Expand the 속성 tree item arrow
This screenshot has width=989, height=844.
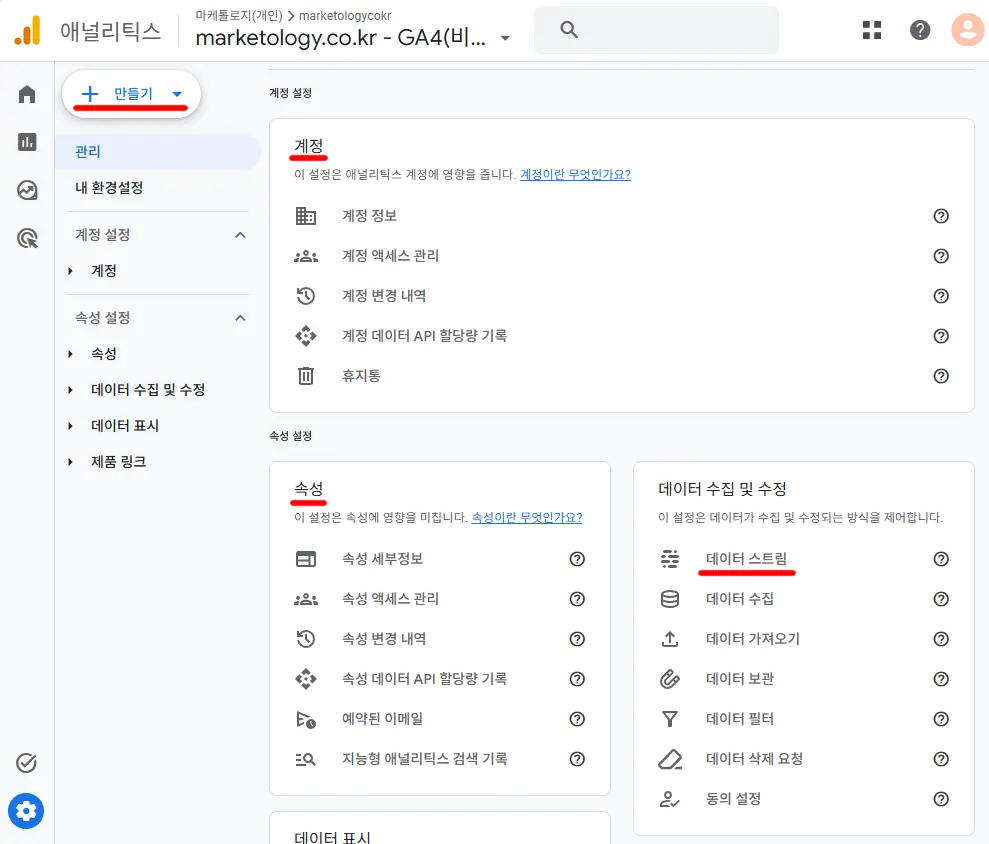pyautogui.click(x=70, y=354)
